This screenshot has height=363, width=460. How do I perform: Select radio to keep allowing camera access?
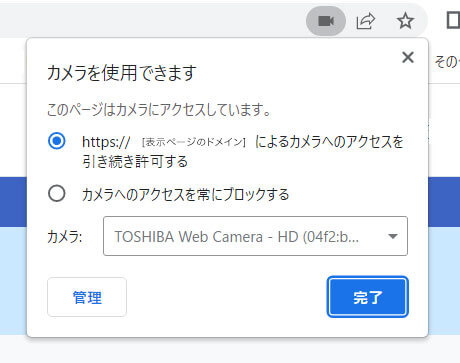click(x=57, y=141)
